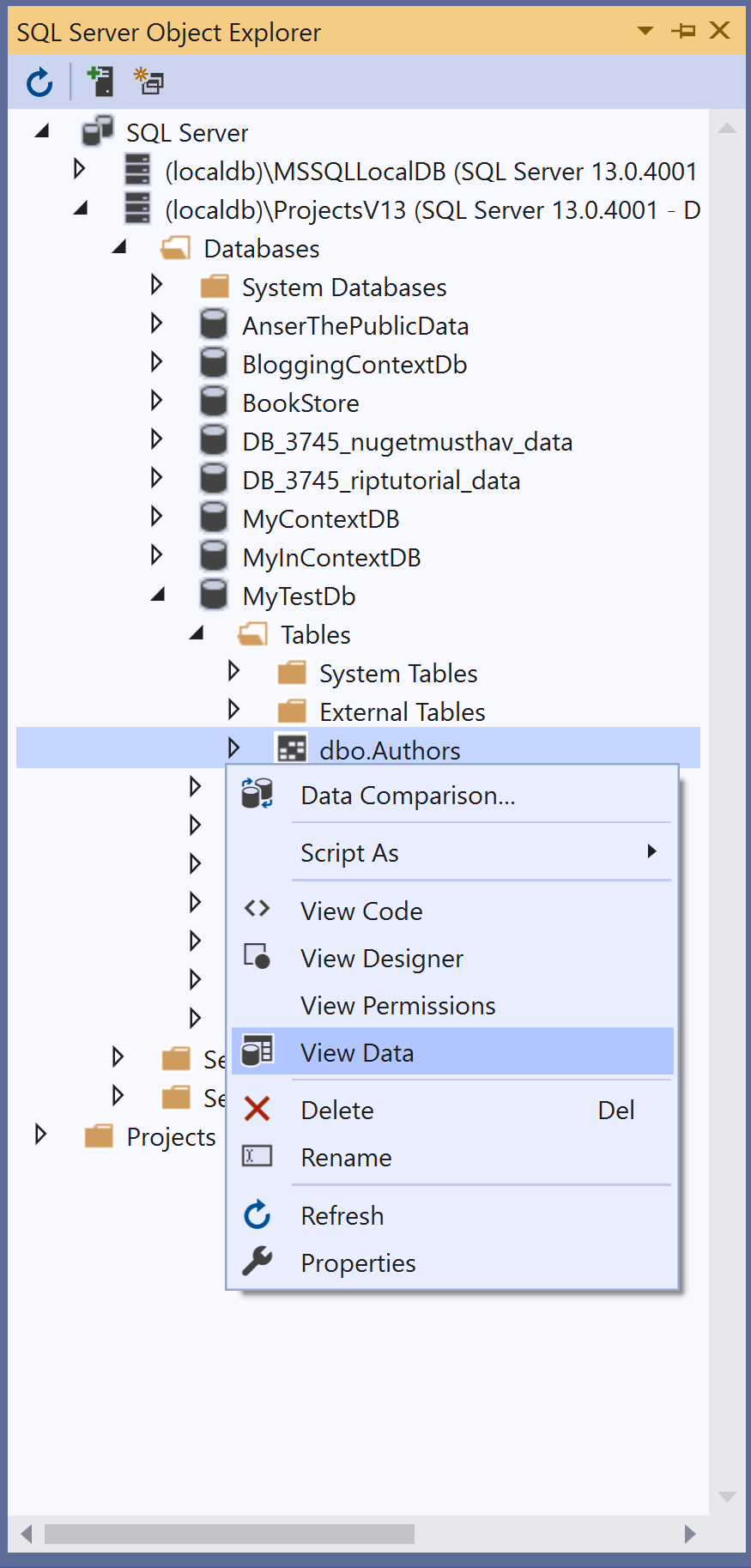The height and width of the screenshot is (1568, 751).
Task: Click the System Databases folder icon
Action: click(215, 286)
